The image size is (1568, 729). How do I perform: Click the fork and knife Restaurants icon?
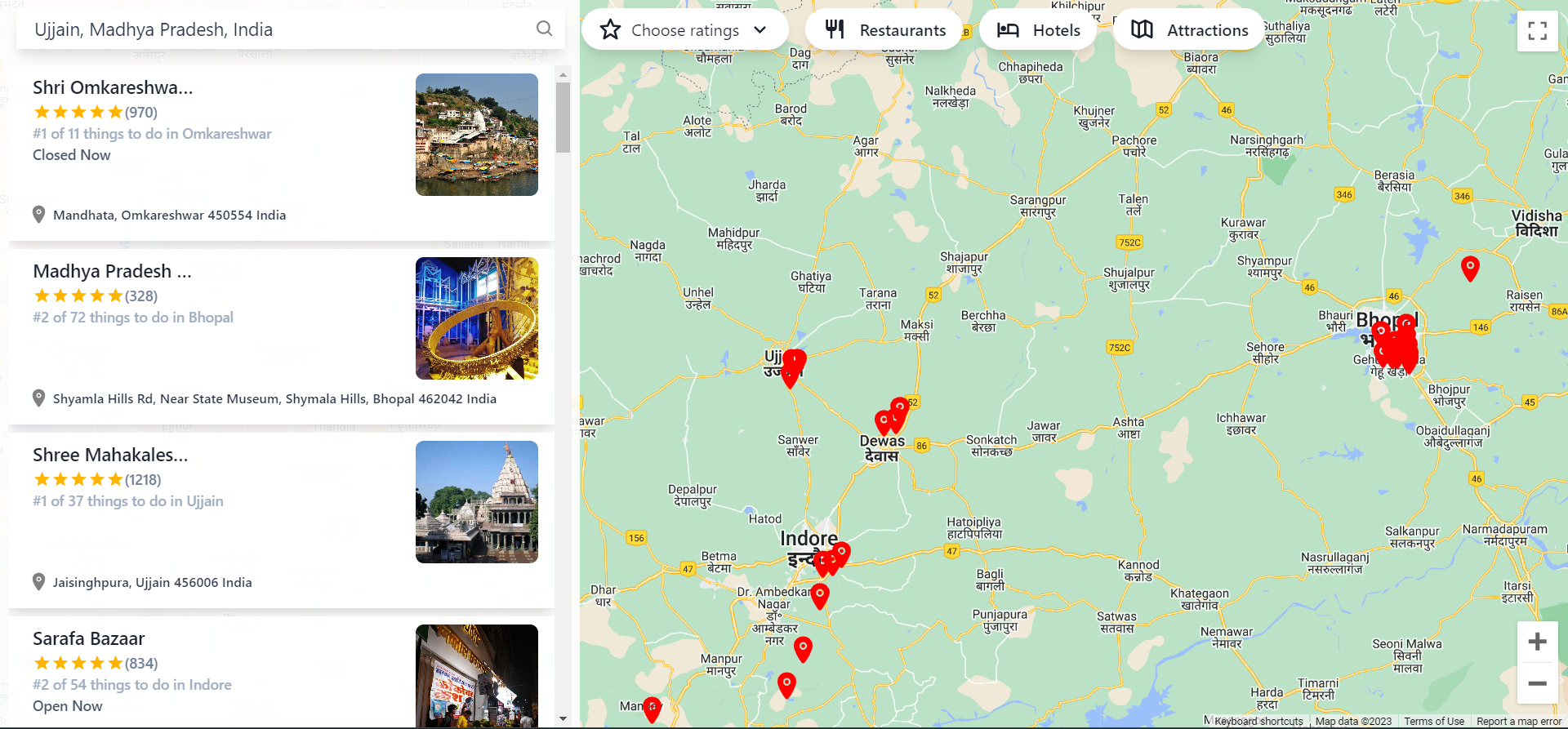pyautogui.click(x=834, y=30)
